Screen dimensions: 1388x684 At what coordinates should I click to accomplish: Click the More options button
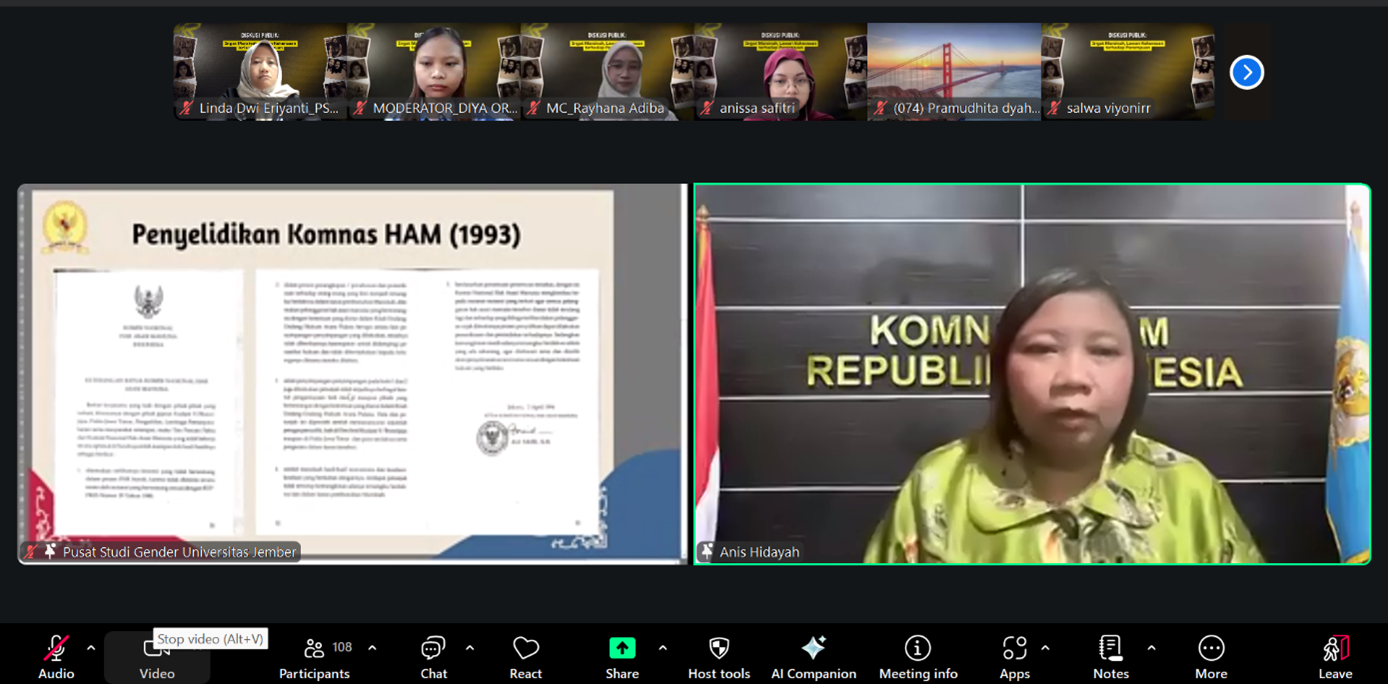[x=1210, y=655]
